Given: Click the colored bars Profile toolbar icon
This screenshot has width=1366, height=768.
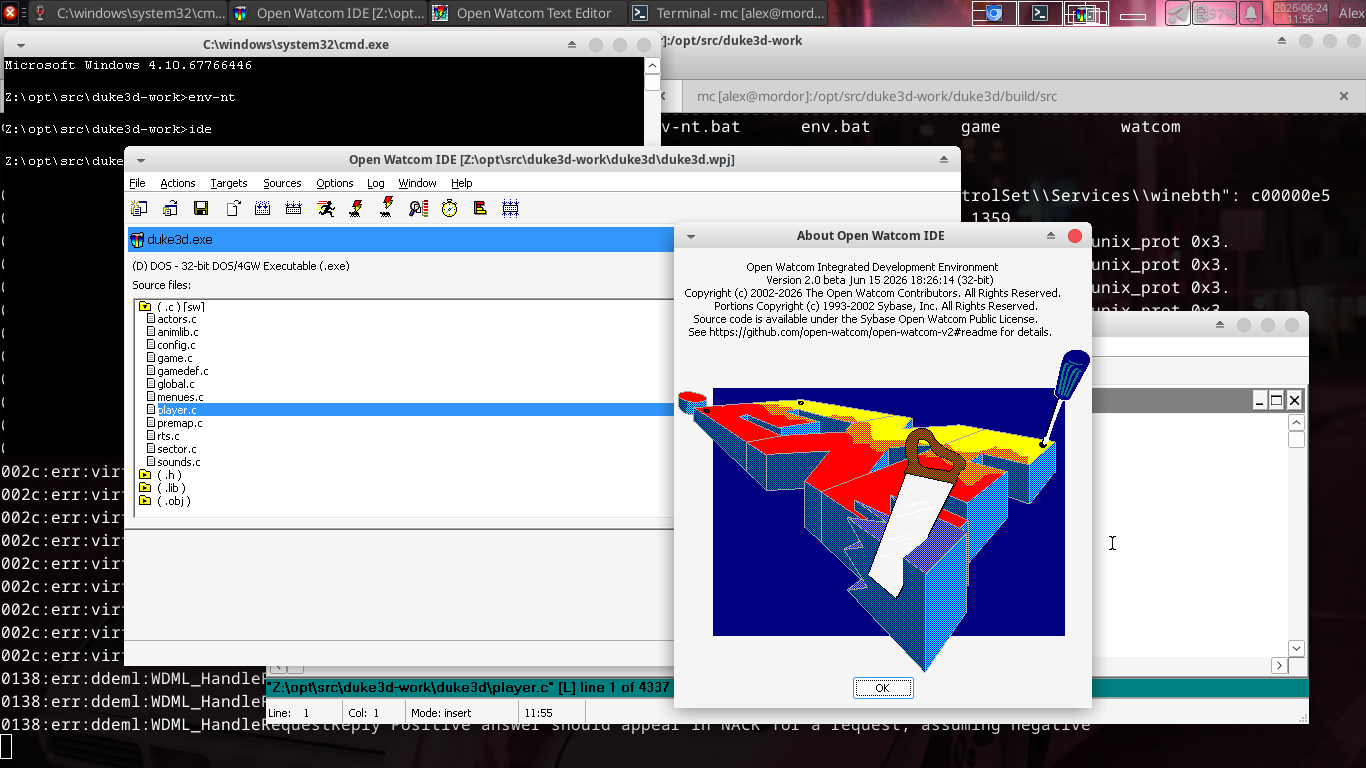Looking at the screenshot, I should click(480, 208).
